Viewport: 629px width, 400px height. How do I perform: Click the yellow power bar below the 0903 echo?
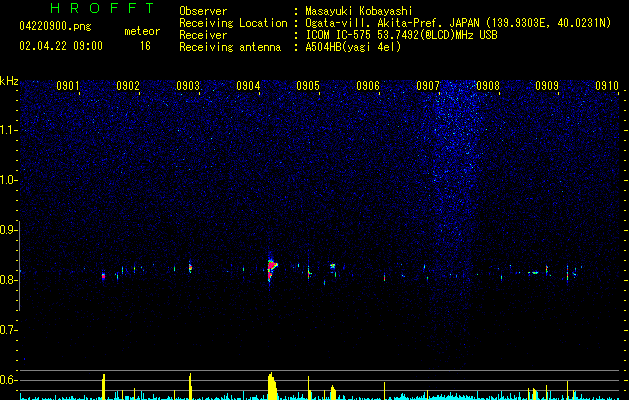(x=191, y=386)
